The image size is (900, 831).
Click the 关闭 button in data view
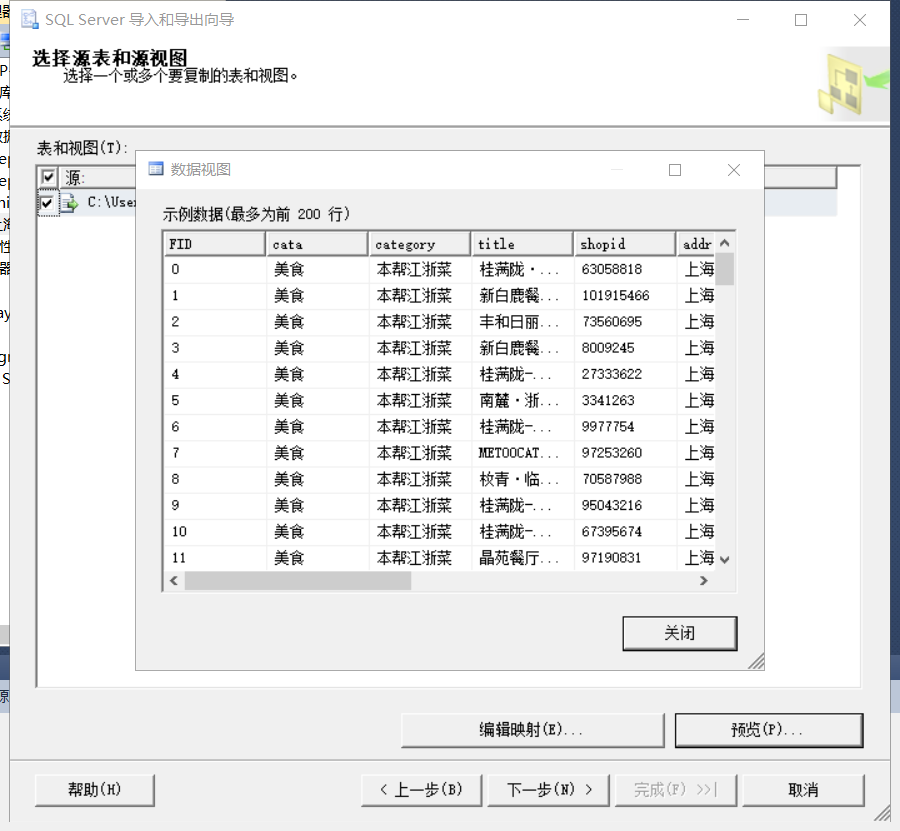pyautogui.click(x=680, y=633)
